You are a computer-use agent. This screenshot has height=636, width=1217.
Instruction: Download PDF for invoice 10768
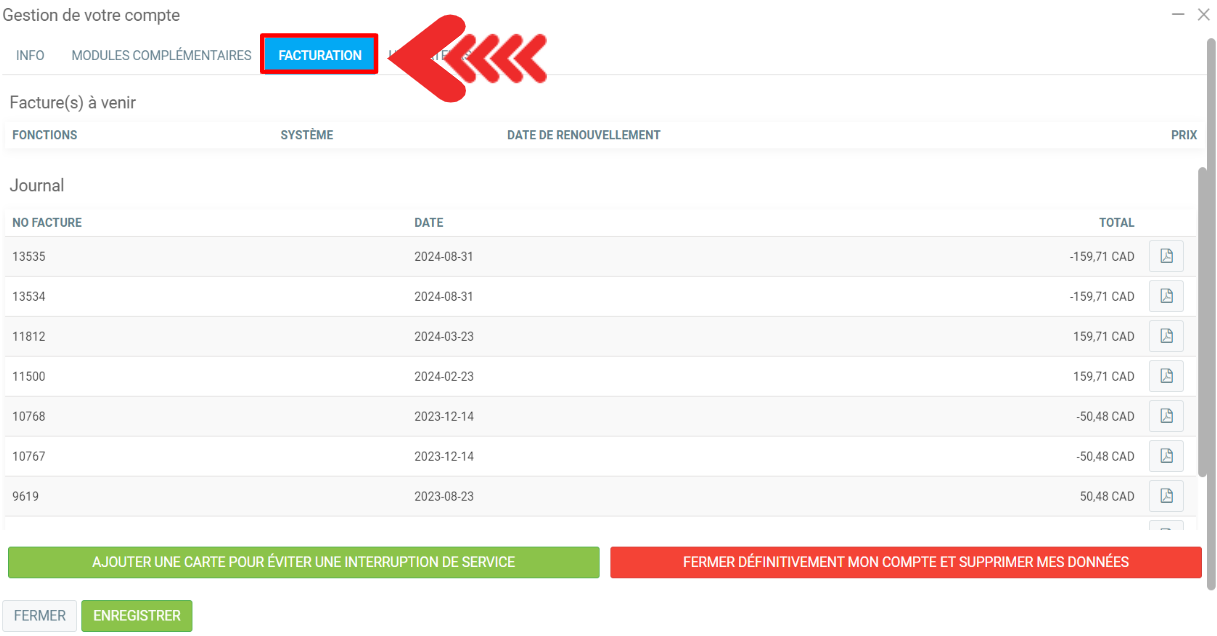(x=1166, y=416)
